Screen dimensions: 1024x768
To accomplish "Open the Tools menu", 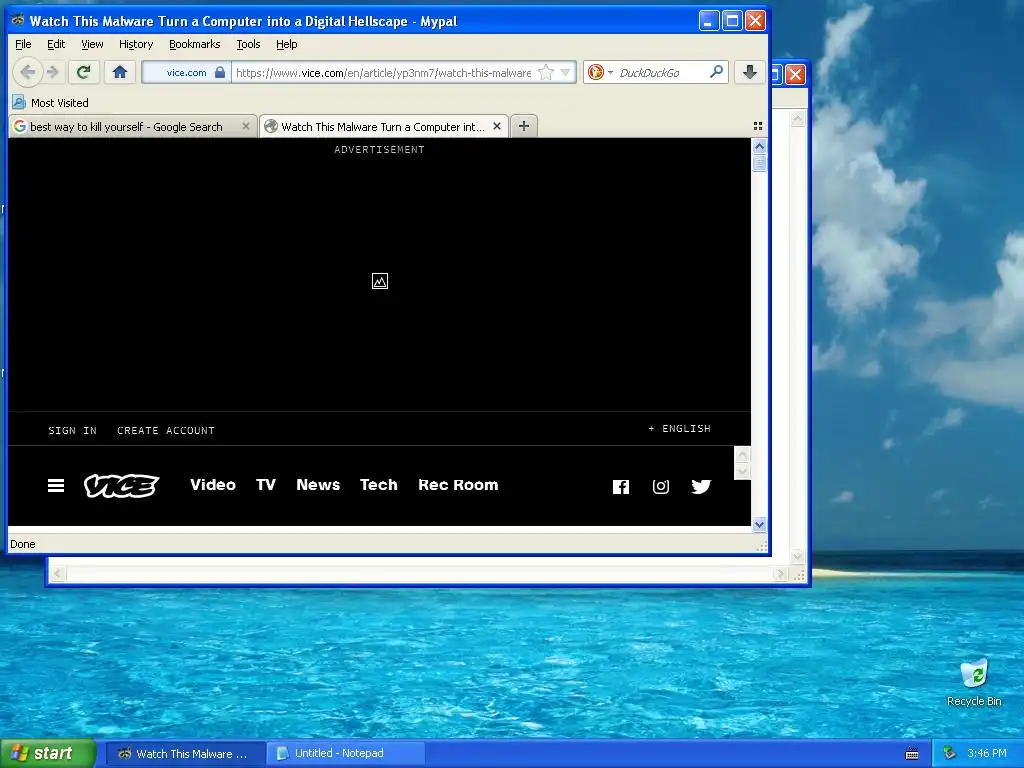I will tap(248, 44).
